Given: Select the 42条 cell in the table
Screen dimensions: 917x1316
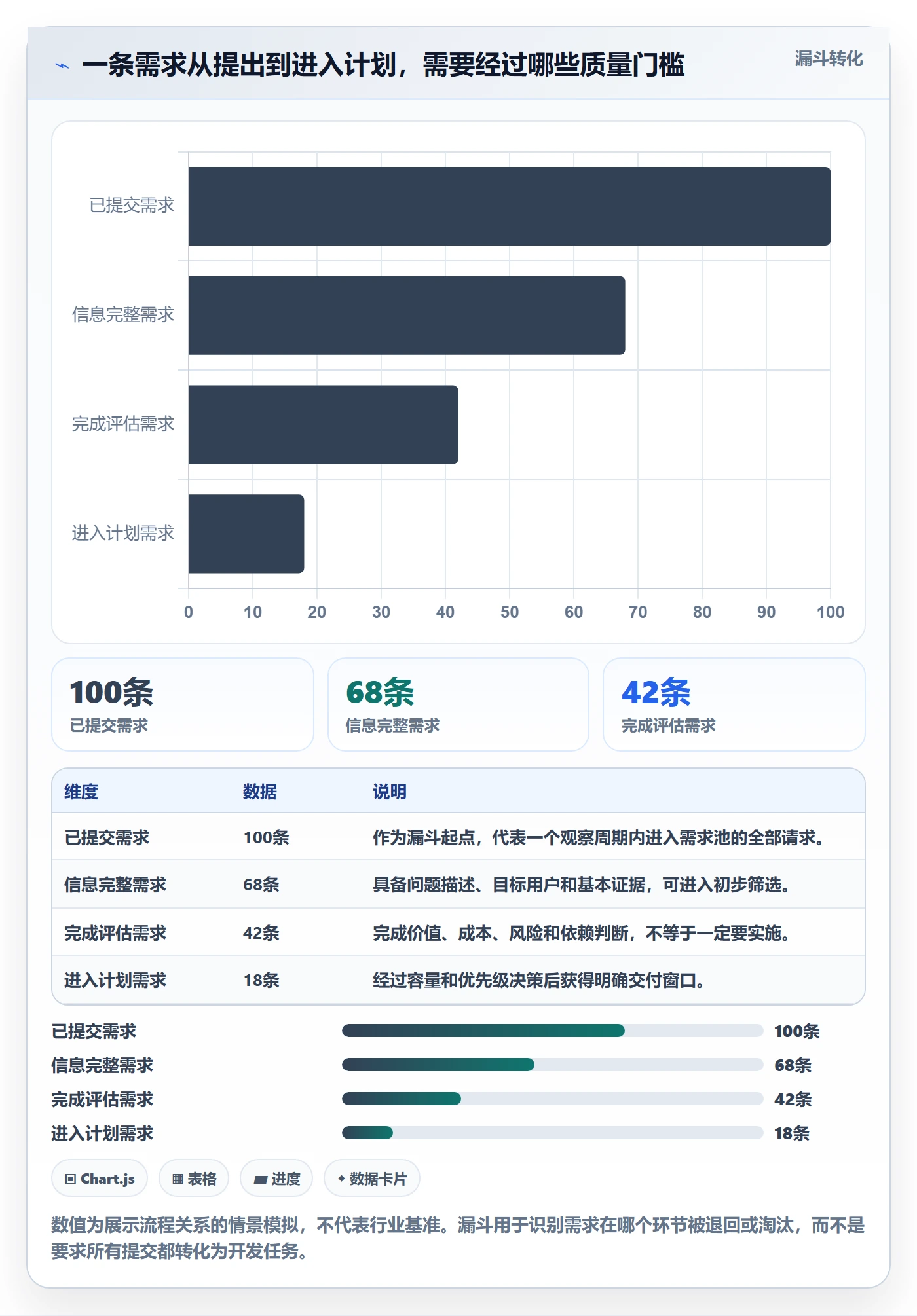Looking at the screenshot, I should tap(261, 933).
